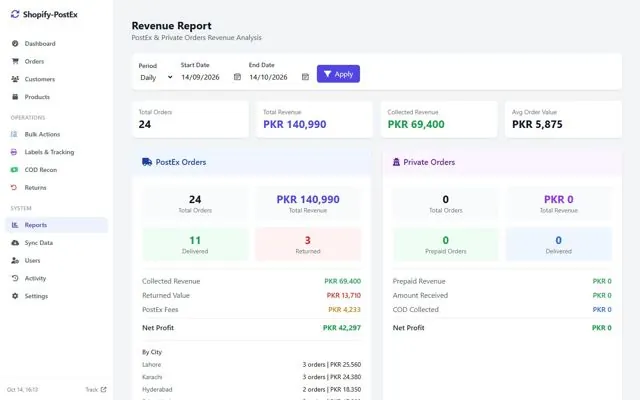This screenshot has width=640, height=400.
Task: Apply the date filter
Action: pos(338,74)
